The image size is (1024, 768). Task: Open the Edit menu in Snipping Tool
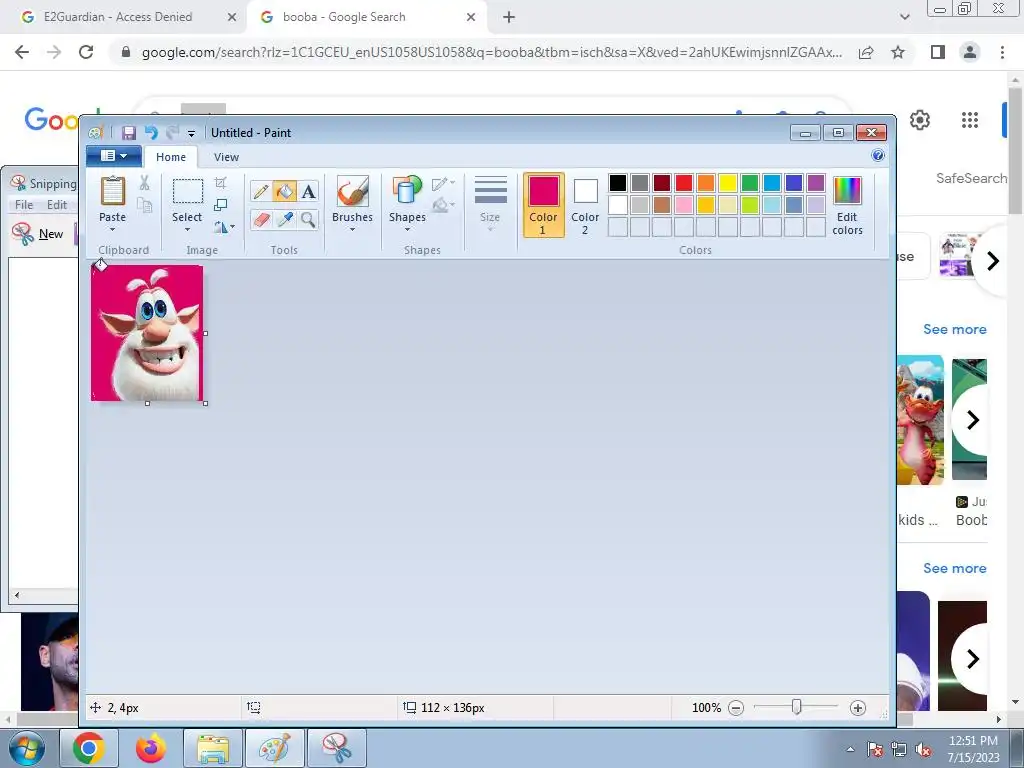tap(57, 204)
